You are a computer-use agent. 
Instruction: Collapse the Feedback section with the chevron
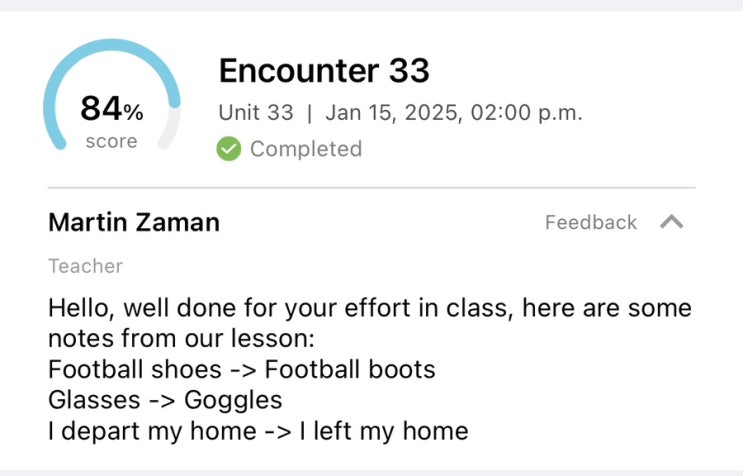coord(672,222)
